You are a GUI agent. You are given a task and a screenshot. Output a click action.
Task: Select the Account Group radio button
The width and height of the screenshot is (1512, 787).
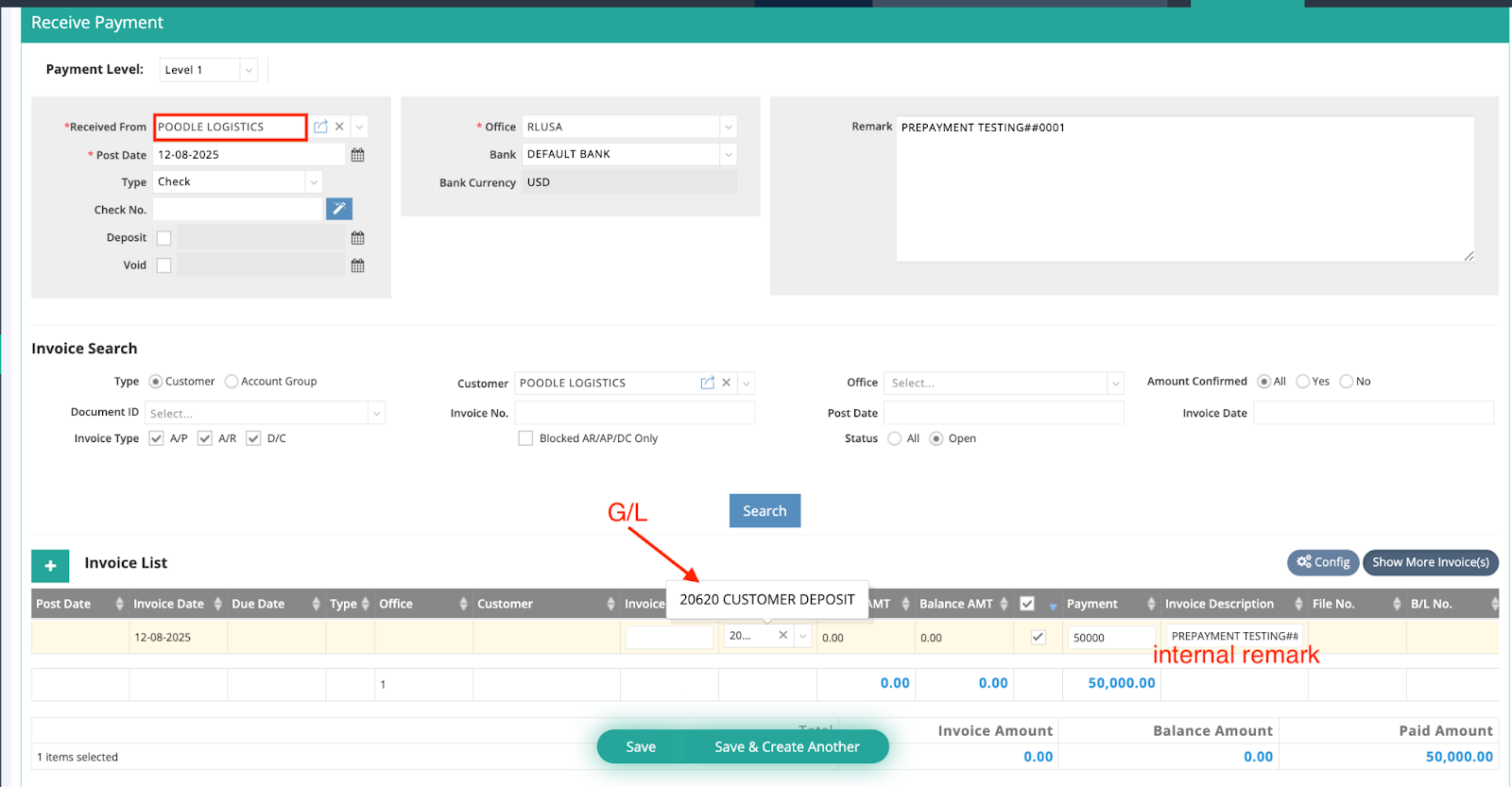[232, 382]
